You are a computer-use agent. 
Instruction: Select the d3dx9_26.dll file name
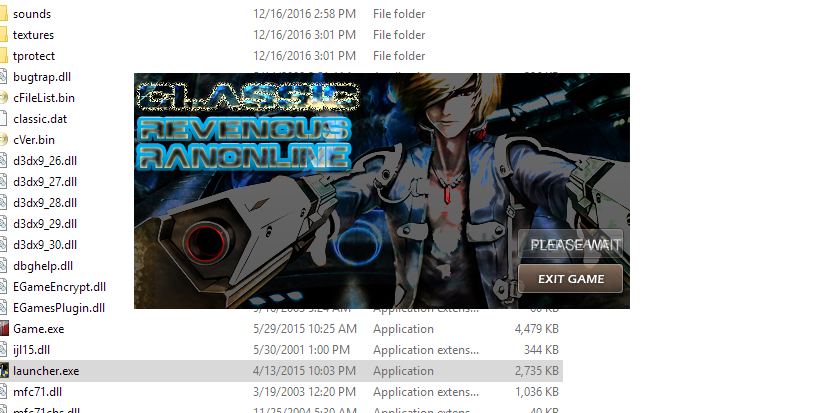point(45,161)
